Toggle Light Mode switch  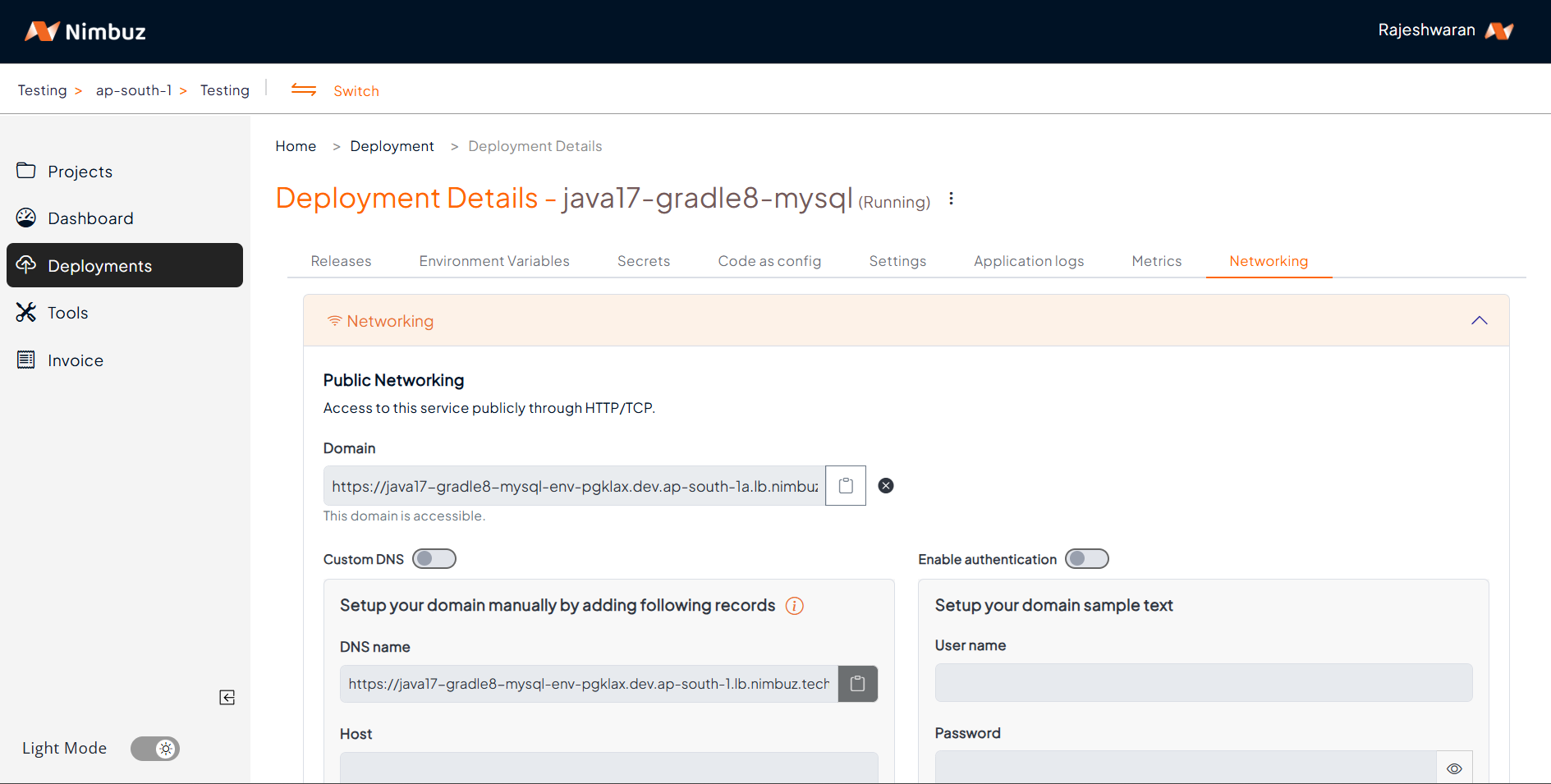[x=155, y=749]
